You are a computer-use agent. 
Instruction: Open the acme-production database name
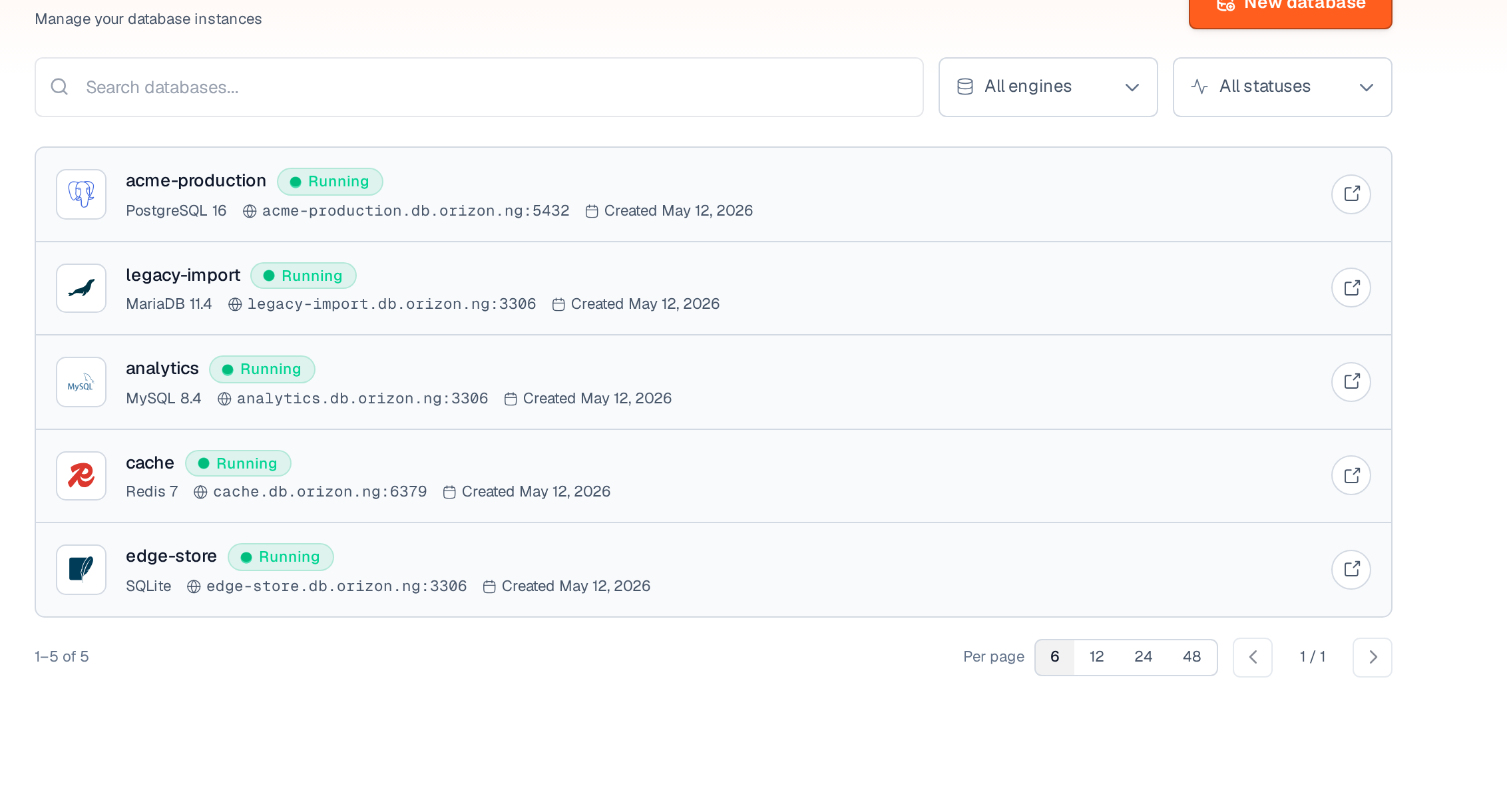point(196,181)
